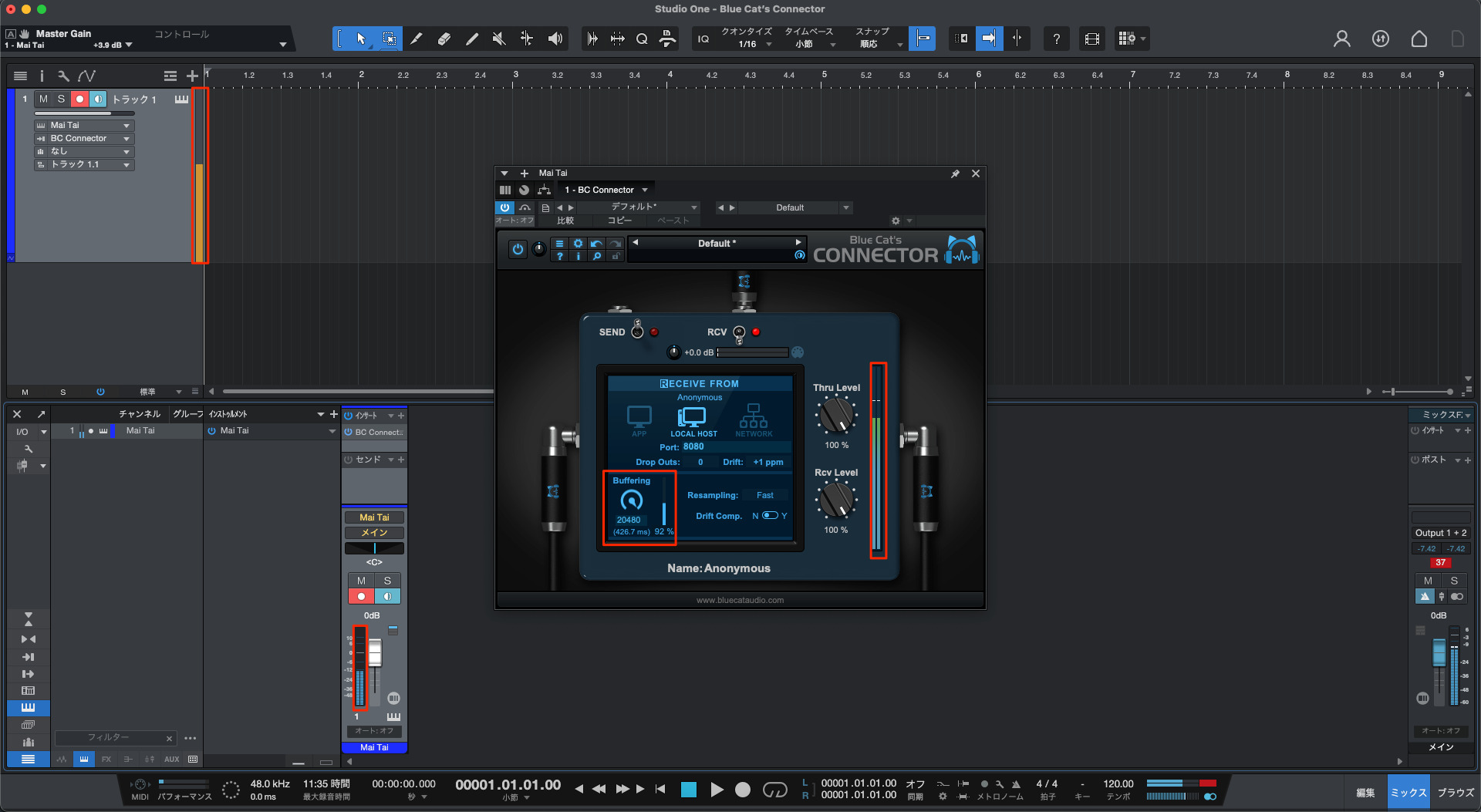Click the Stop transport button
Screen dimensions: 1481x812
coord(689,790)
